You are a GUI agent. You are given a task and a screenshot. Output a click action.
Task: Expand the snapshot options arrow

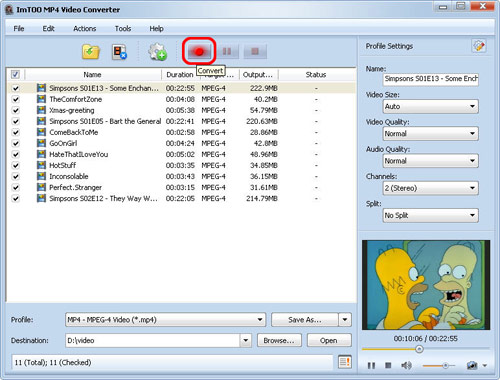(x=485, y=366)
